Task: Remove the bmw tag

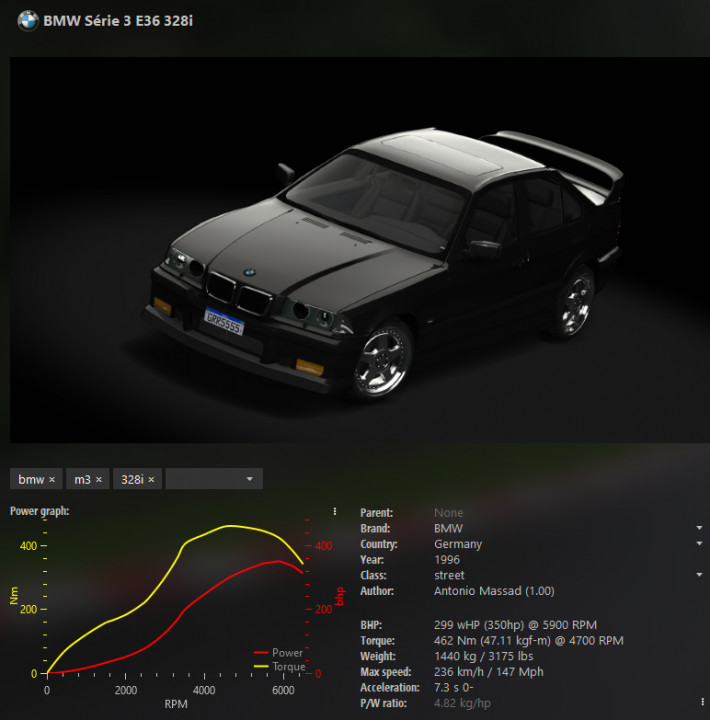Action: pos(52,479)
